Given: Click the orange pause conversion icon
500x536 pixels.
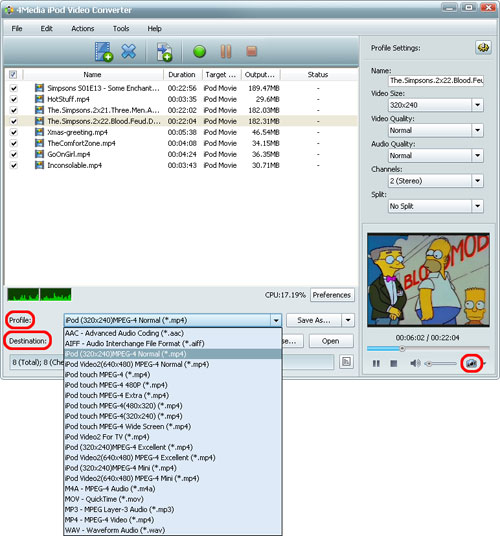Looking at the screenshot, I should click(x=226, y=52).
